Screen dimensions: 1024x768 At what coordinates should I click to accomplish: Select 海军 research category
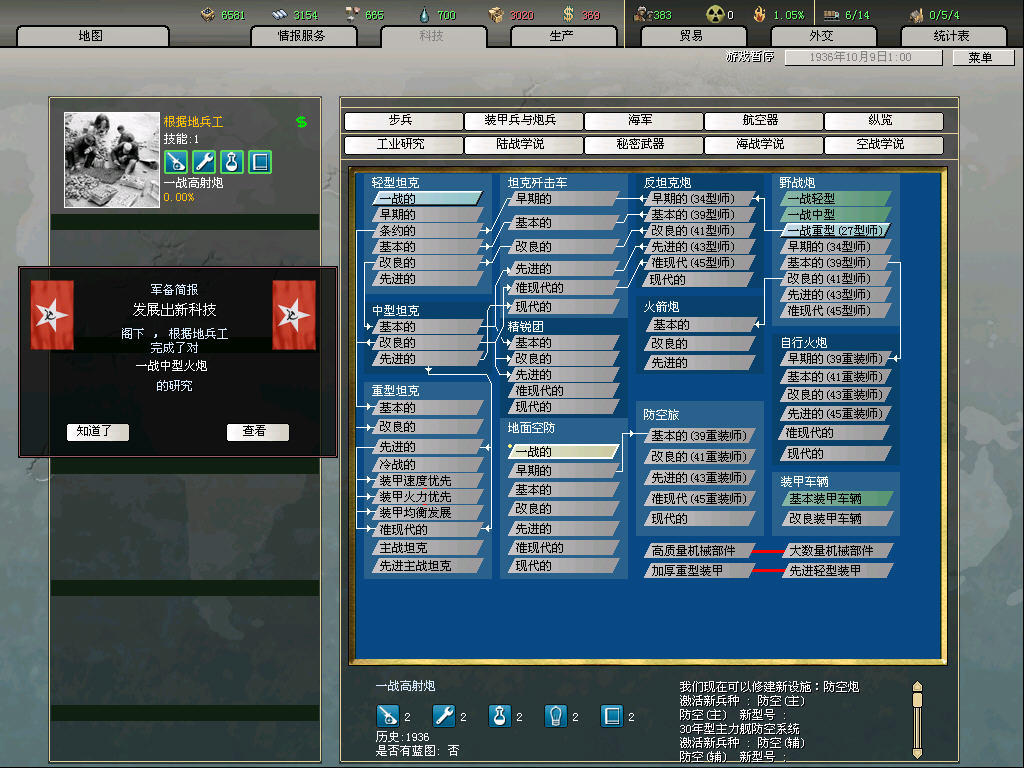[643, 121]
